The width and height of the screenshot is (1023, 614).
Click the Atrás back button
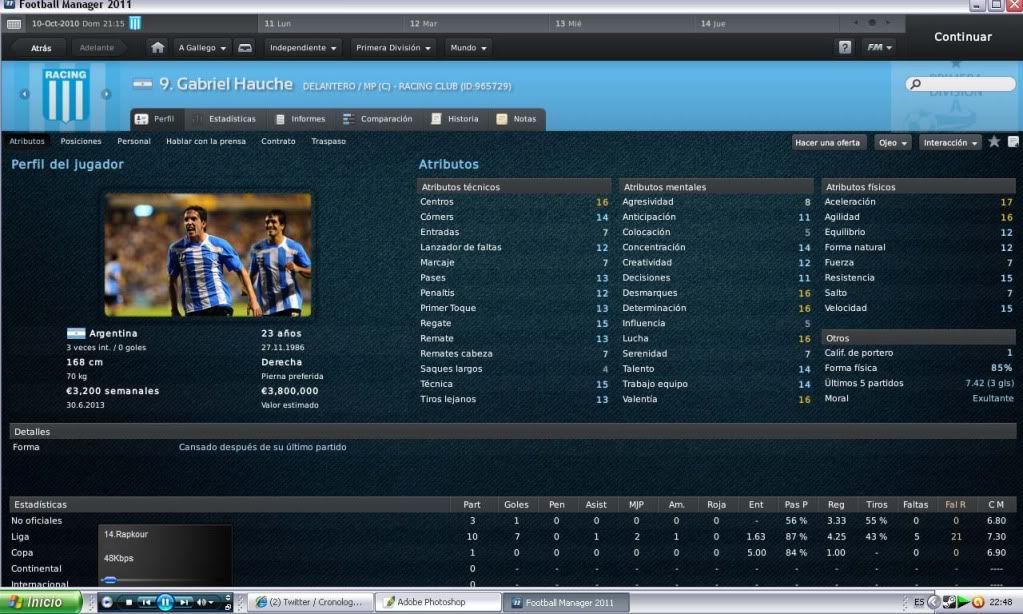41,48
